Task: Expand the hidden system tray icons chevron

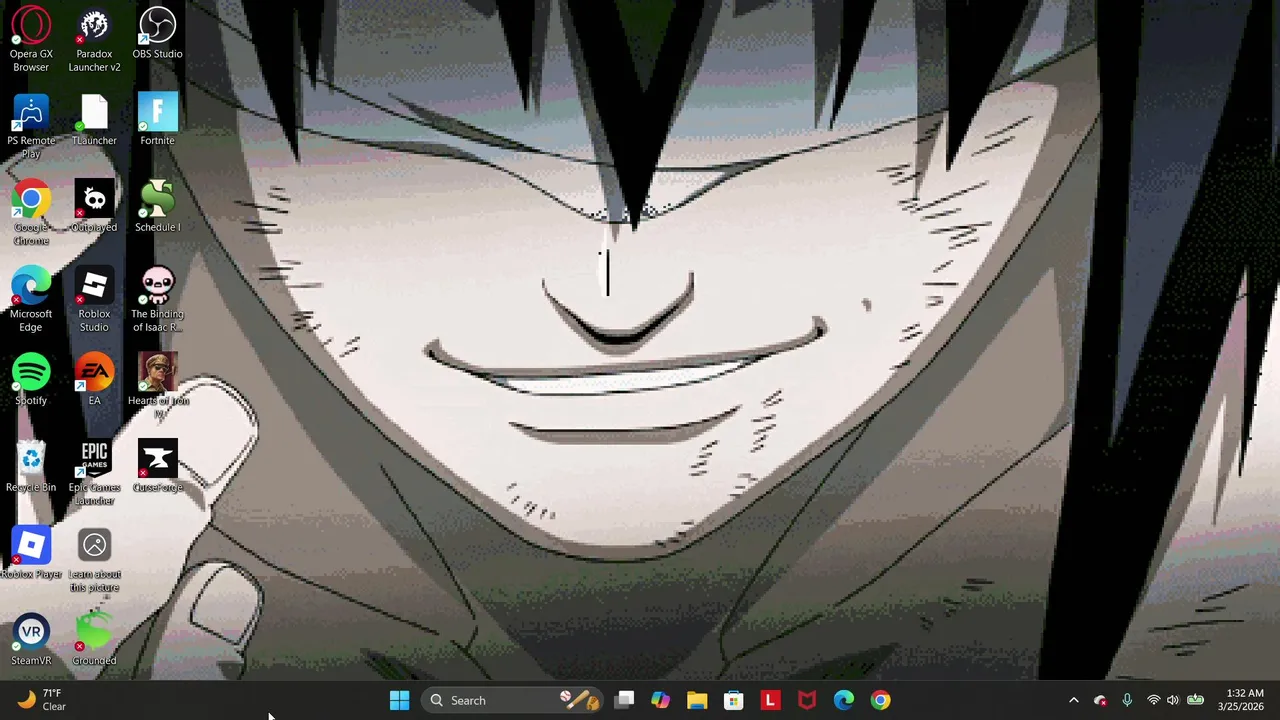Action: click(1074, 700)
